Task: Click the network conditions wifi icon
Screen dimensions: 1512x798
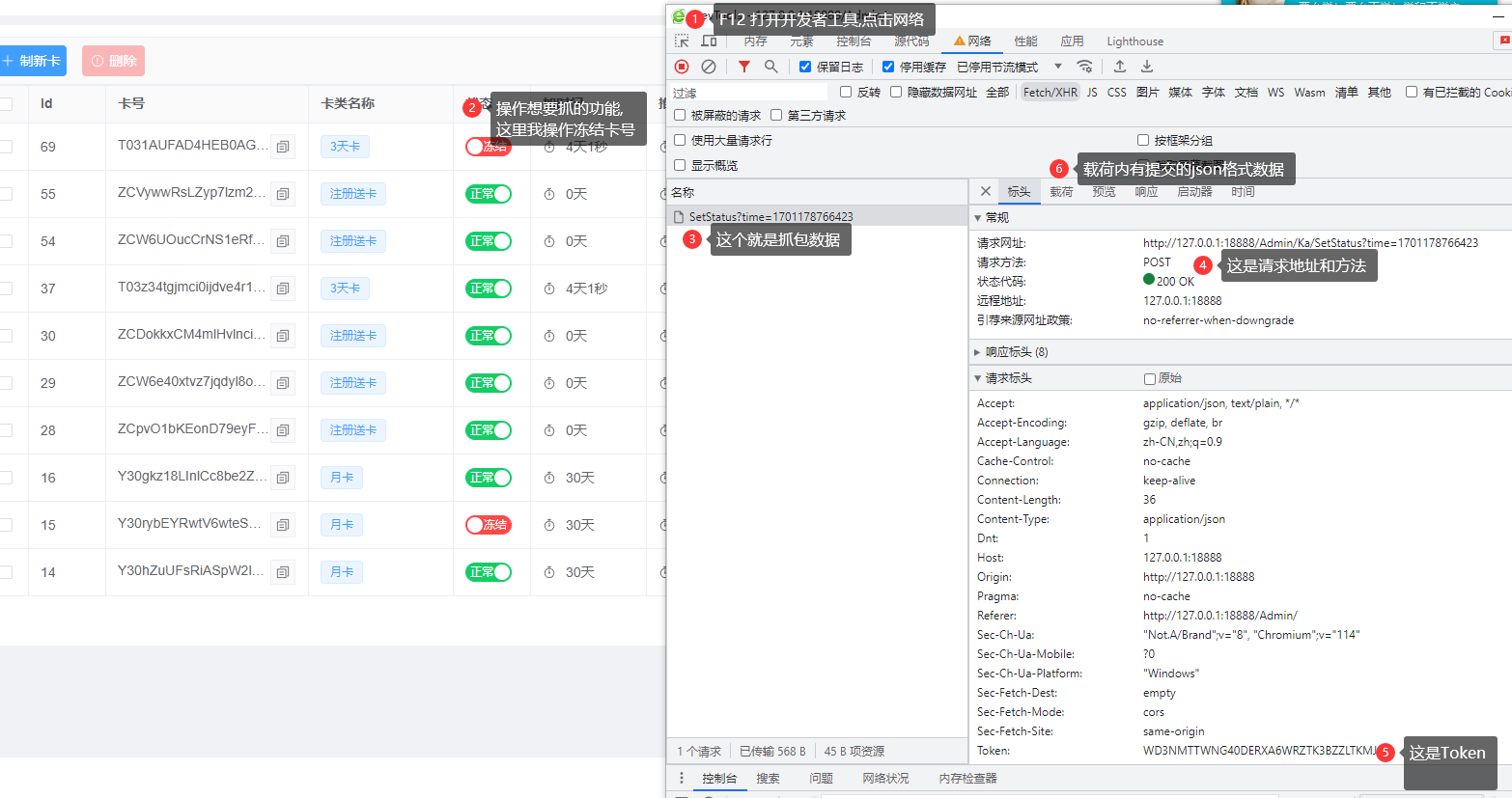Action: [1085, 67]
